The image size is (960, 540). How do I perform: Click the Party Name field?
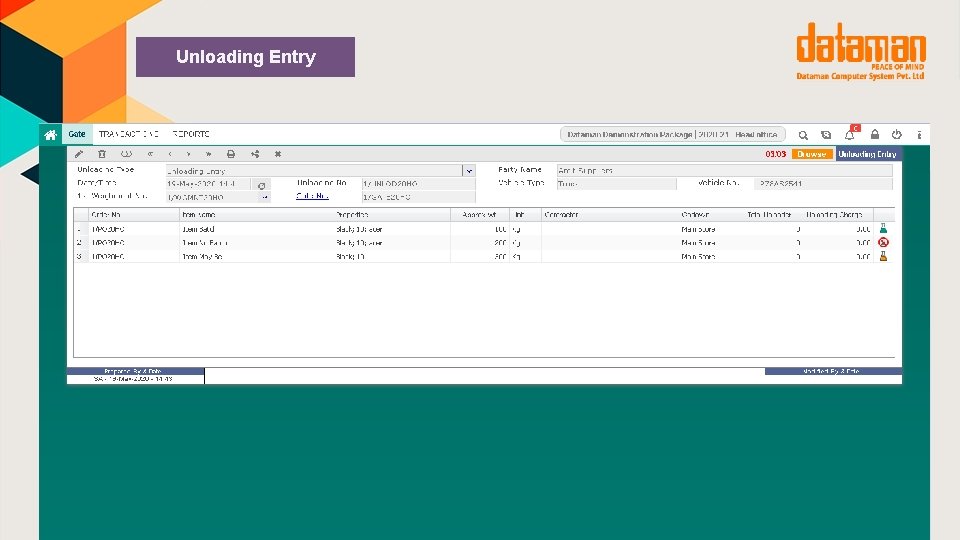click(x=724, y=170)
